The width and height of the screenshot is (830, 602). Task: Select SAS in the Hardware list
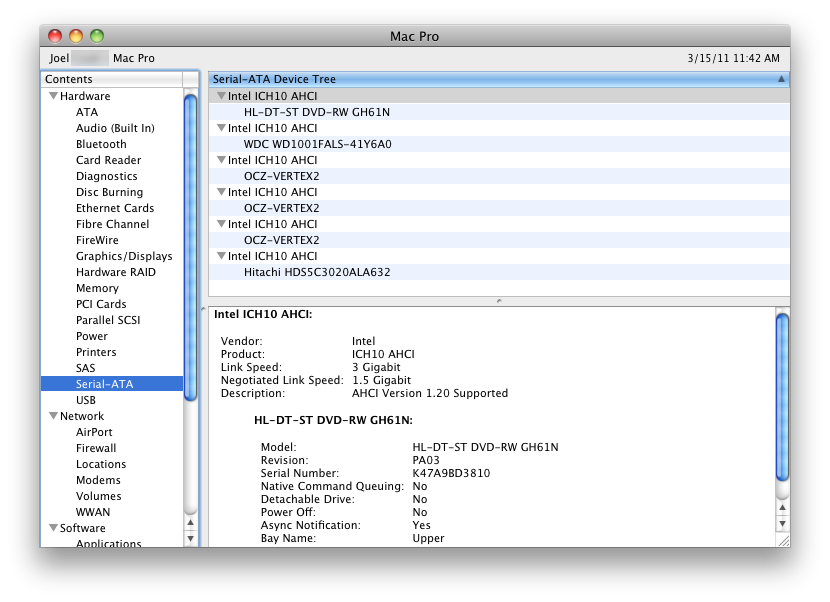tap(85, 368)
